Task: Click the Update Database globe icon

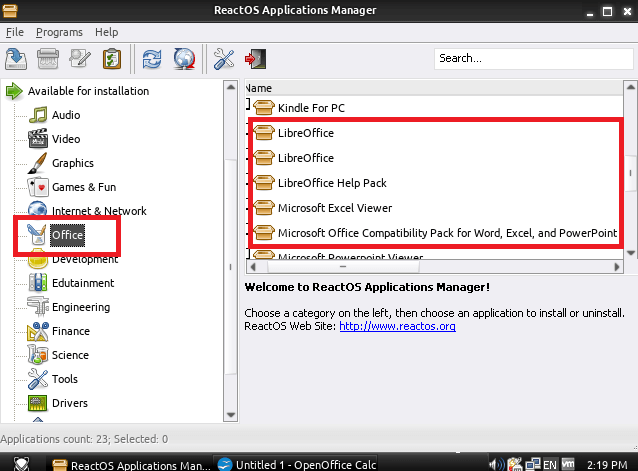Action: (184, 59)
